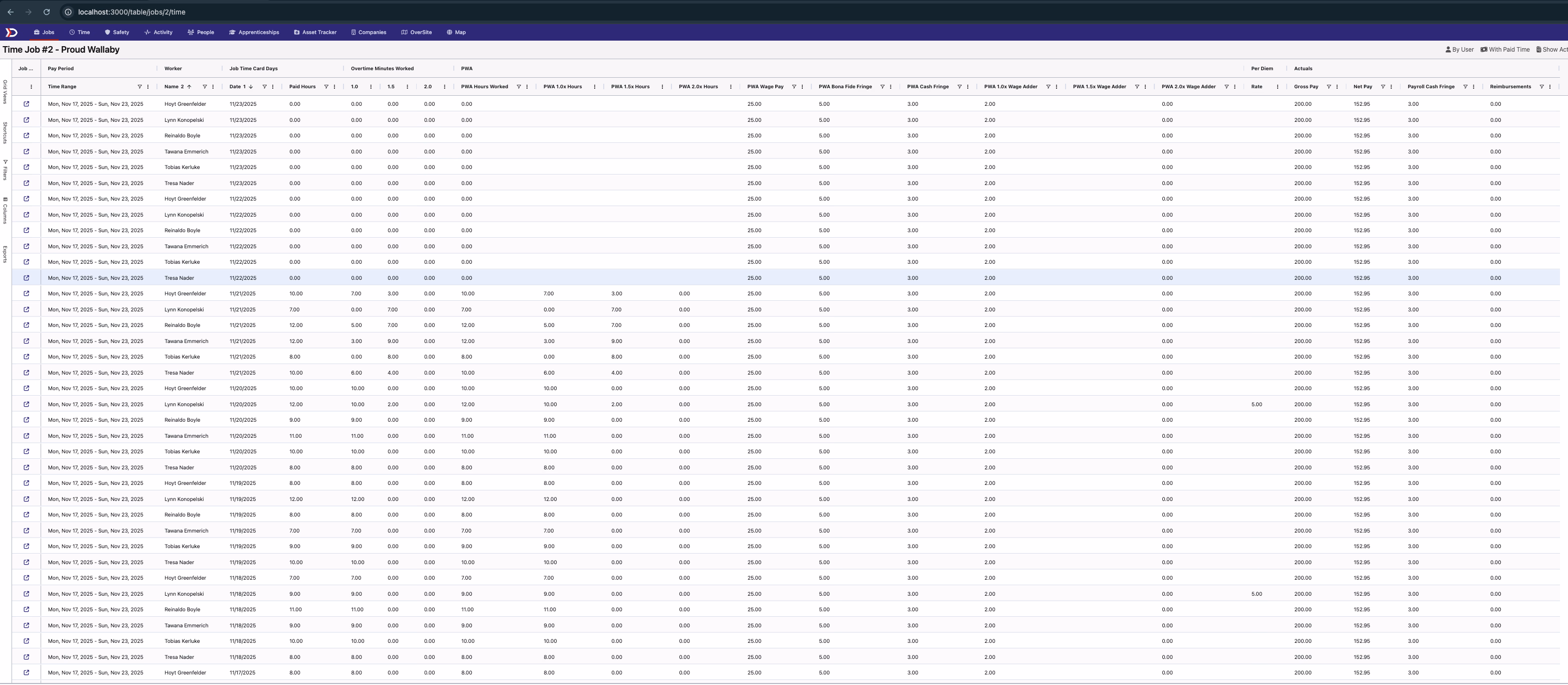Open filter for Name column
The height and width of the screenshot is (685, 1568).
point(205,86)
